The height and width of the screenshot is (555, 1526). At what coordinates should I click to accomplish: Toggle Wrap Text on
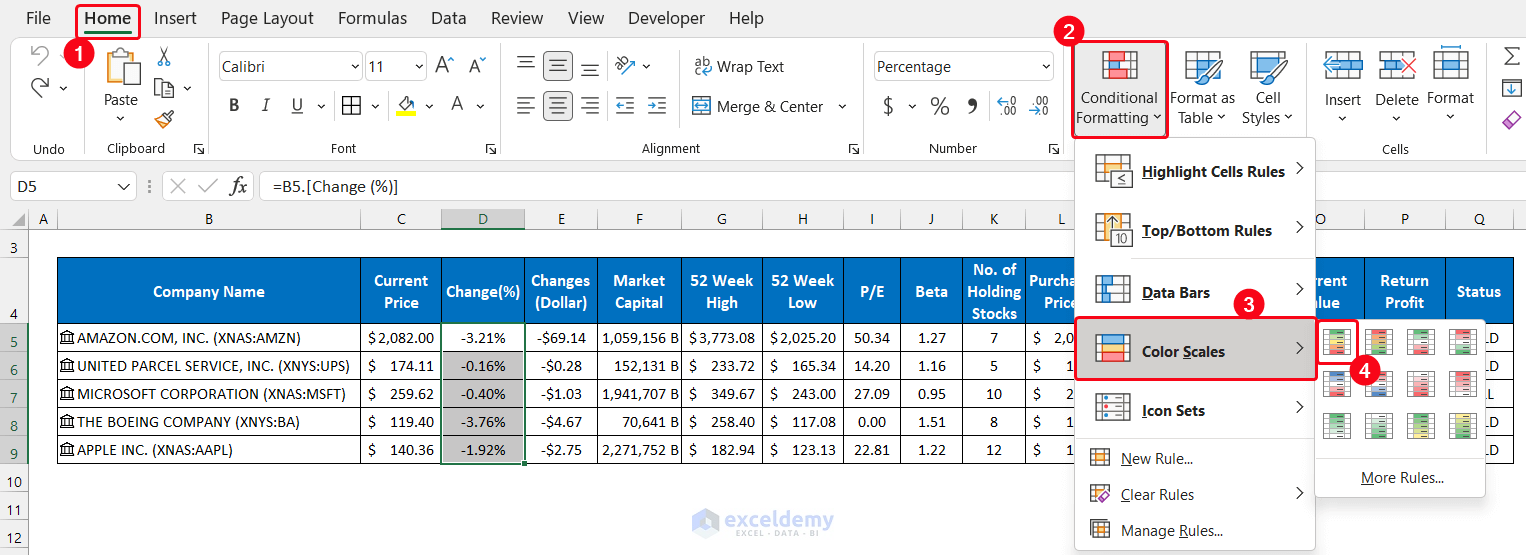(739, 67)
